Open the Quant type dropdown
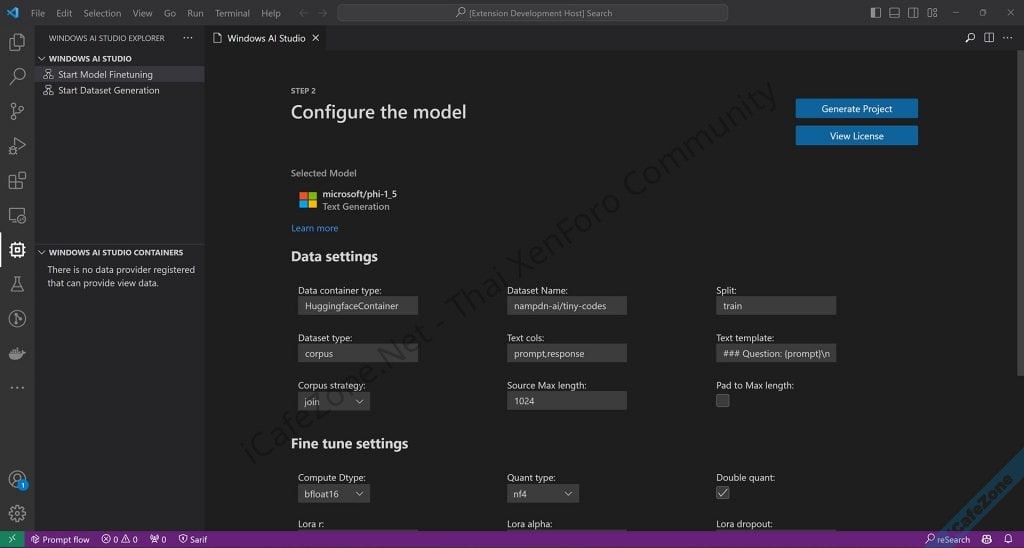 [542, 493]
